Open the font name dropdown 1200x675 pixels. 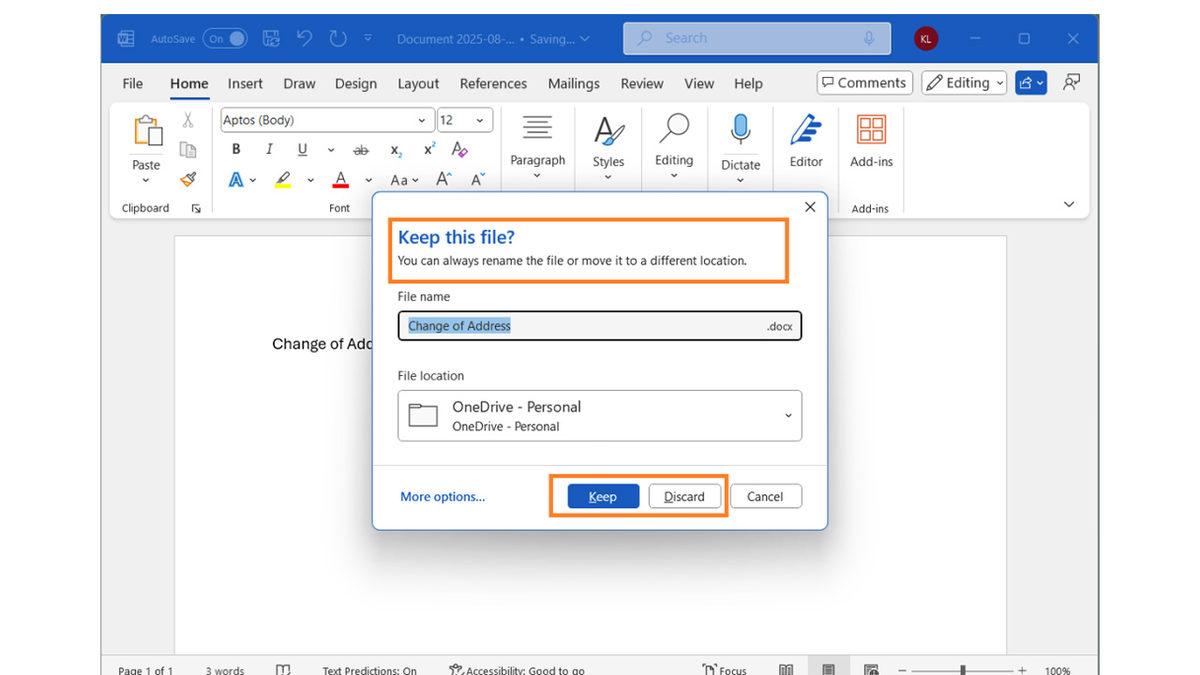pyautogui.click(x=421, y=119)
